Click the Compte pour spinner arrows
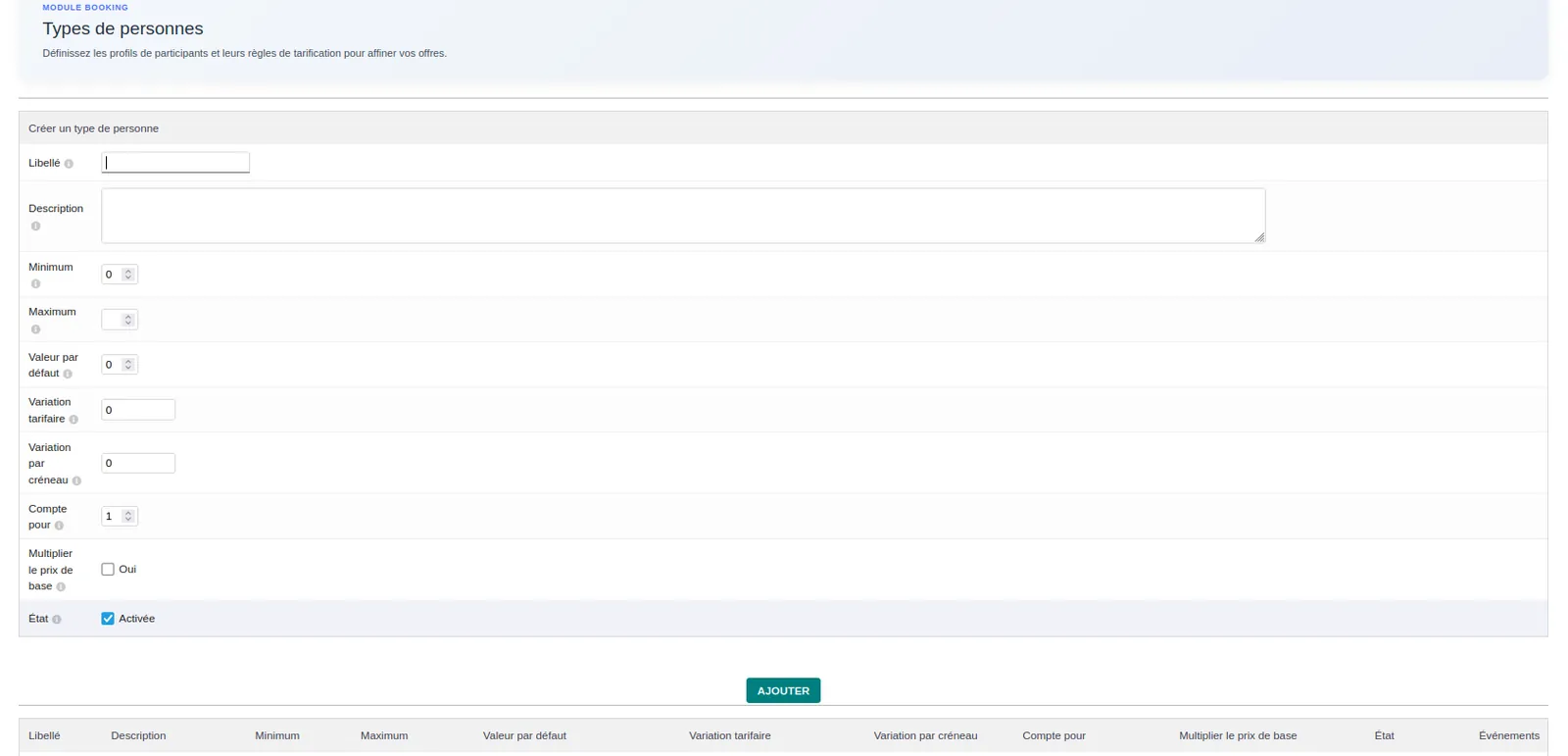1568x756 pixels. tap(128, 516)
